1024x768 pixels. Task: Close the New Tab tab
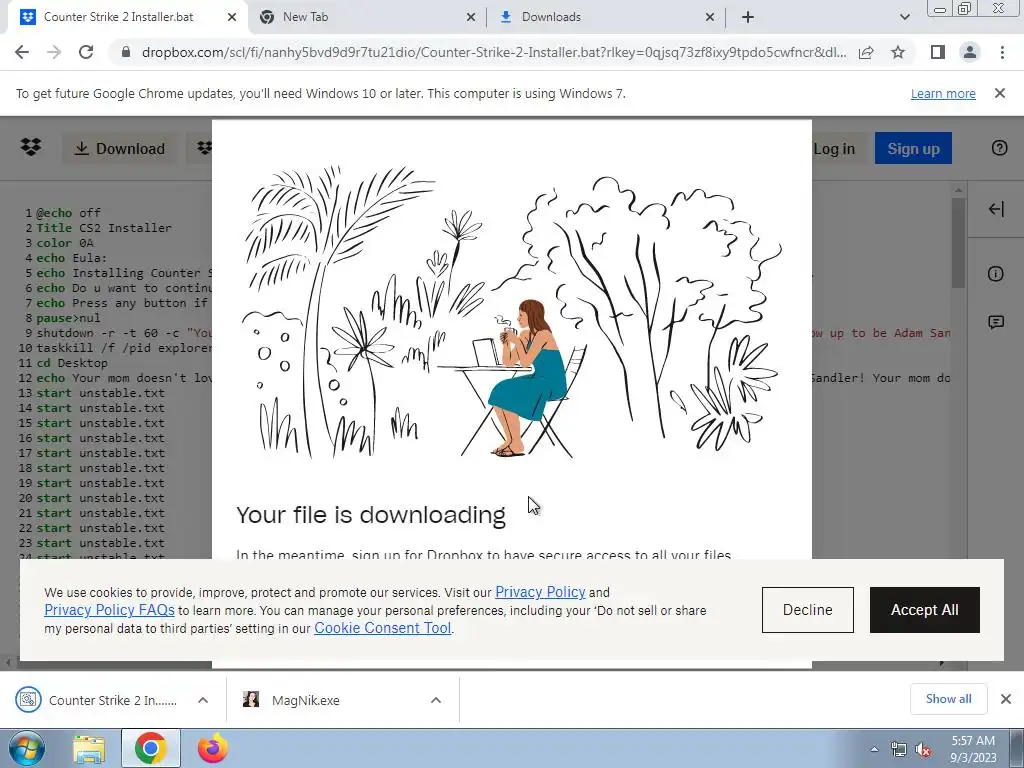(x=471, y=18)
